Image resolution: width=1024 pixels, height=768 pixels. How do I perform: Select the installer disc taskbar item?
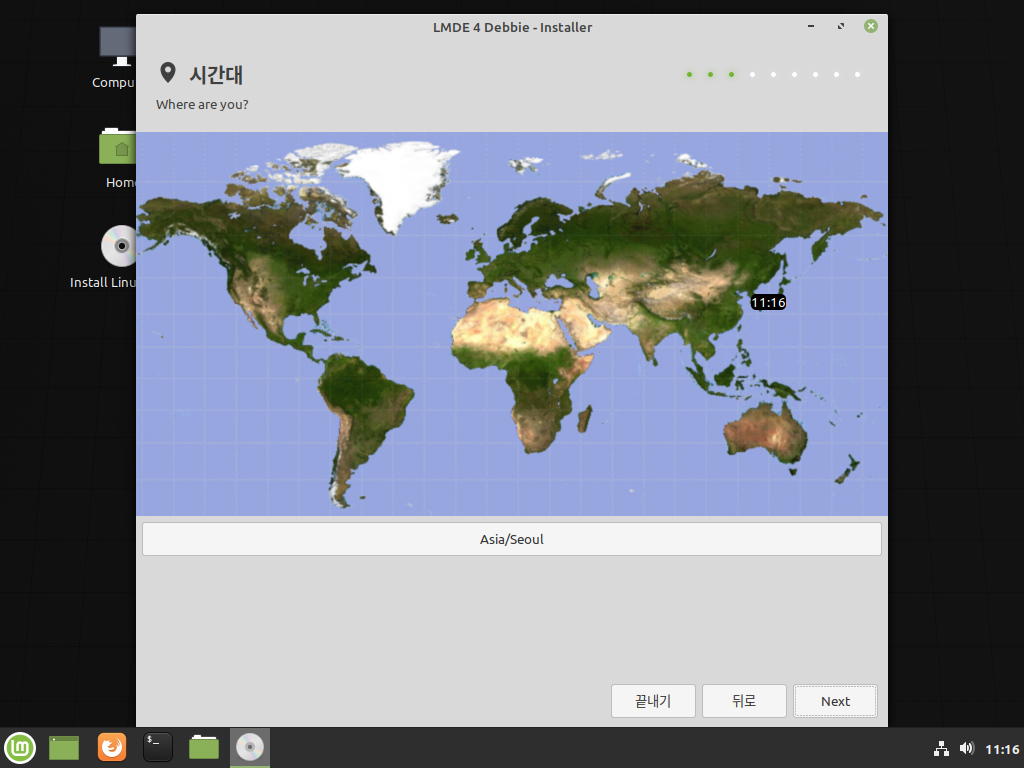coord(249,747)
